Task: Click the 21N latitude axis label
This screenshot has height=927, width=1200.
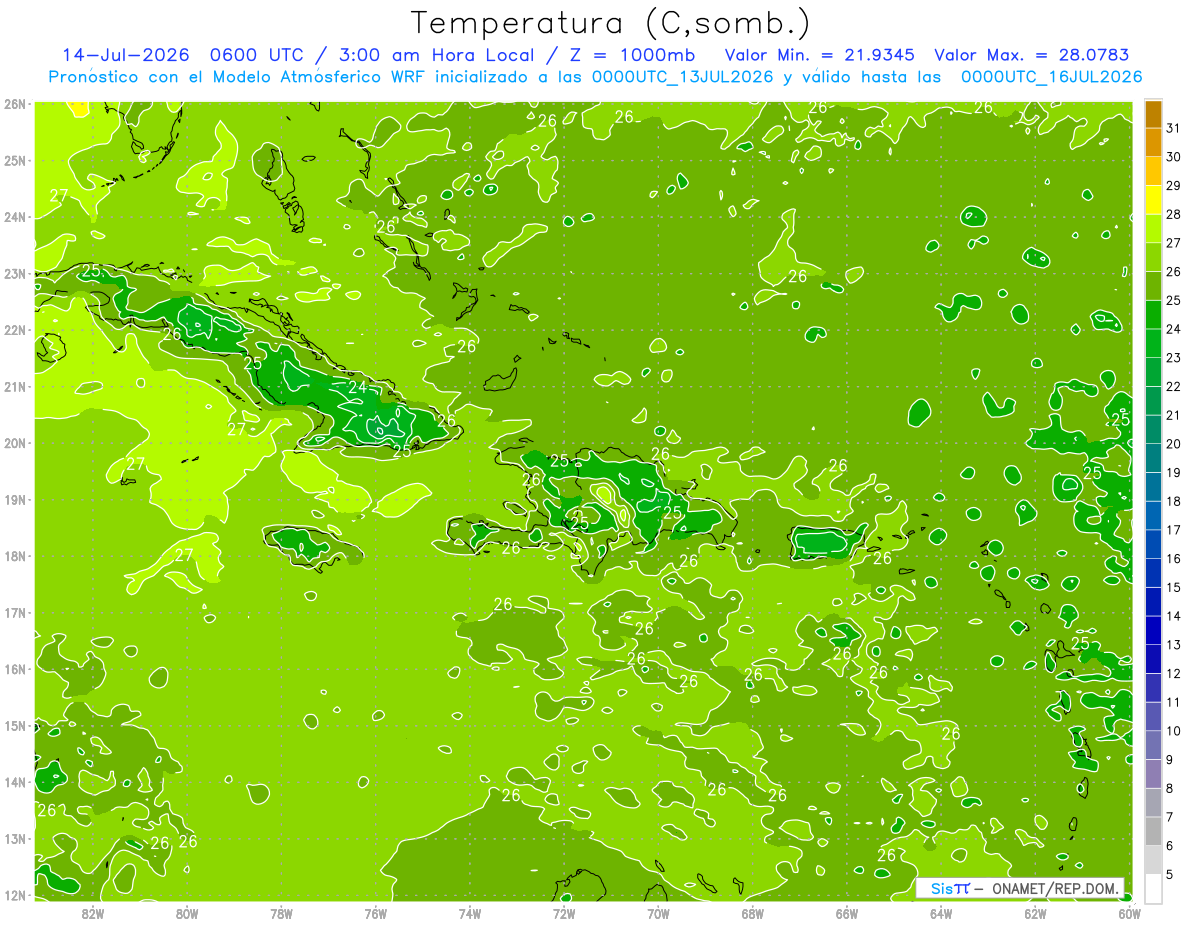Action: tap(14, 387)
